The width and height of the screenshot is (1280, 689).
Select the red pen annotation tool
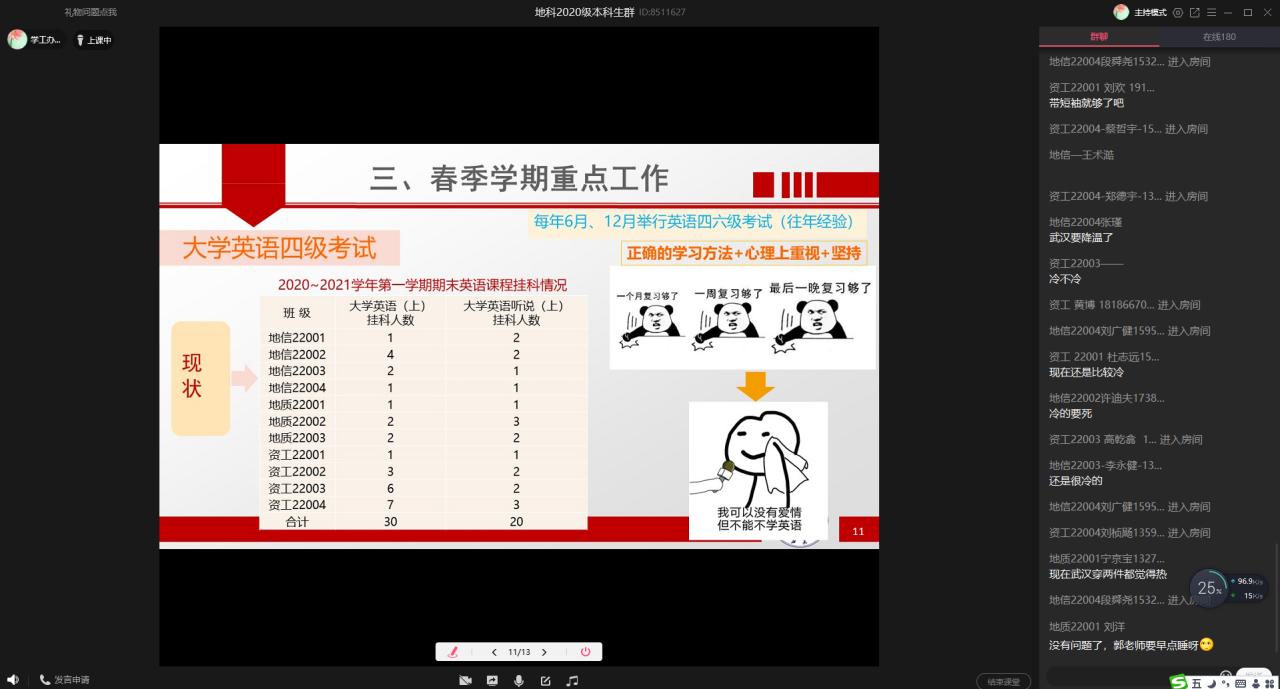click(453, 652)
